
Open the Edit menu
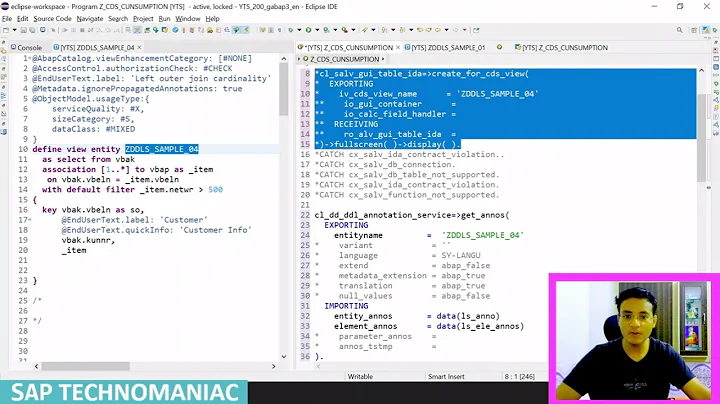pos(22,19)
